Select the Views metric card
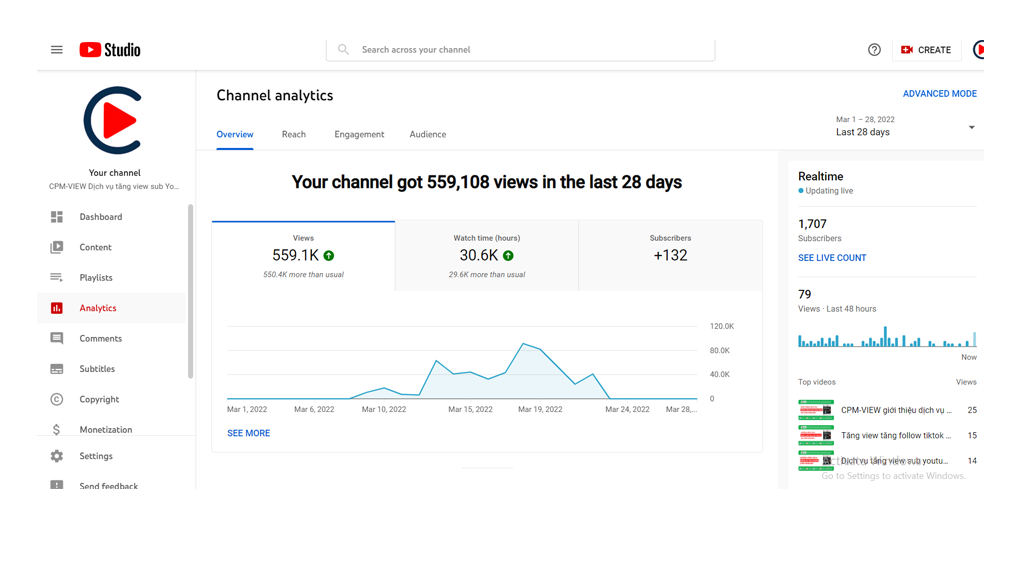 (303, 256)
